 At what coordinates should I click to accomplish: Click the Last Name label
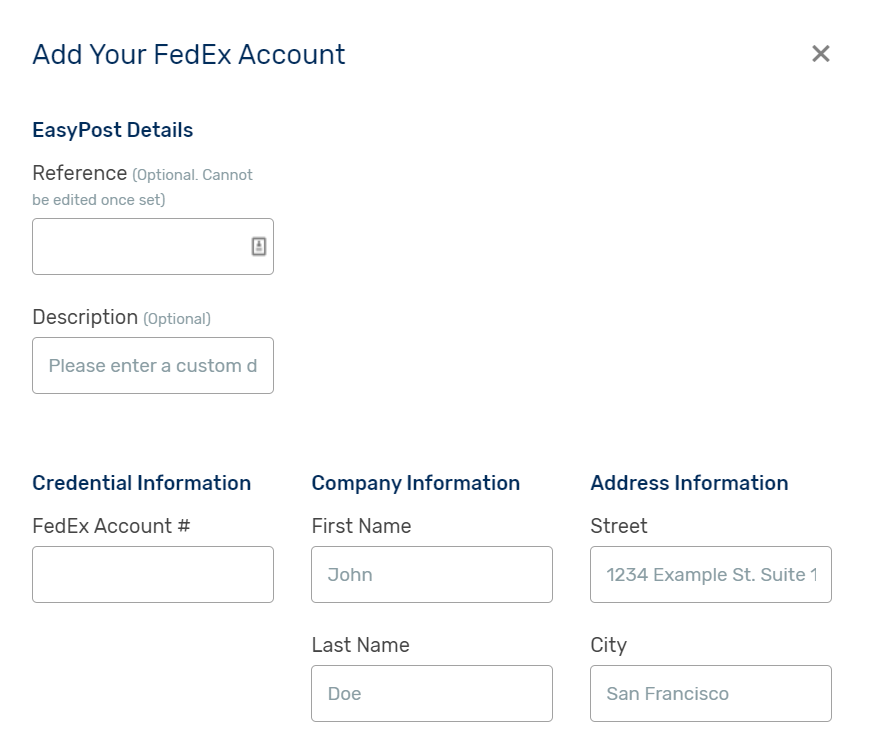click(361, 645)
